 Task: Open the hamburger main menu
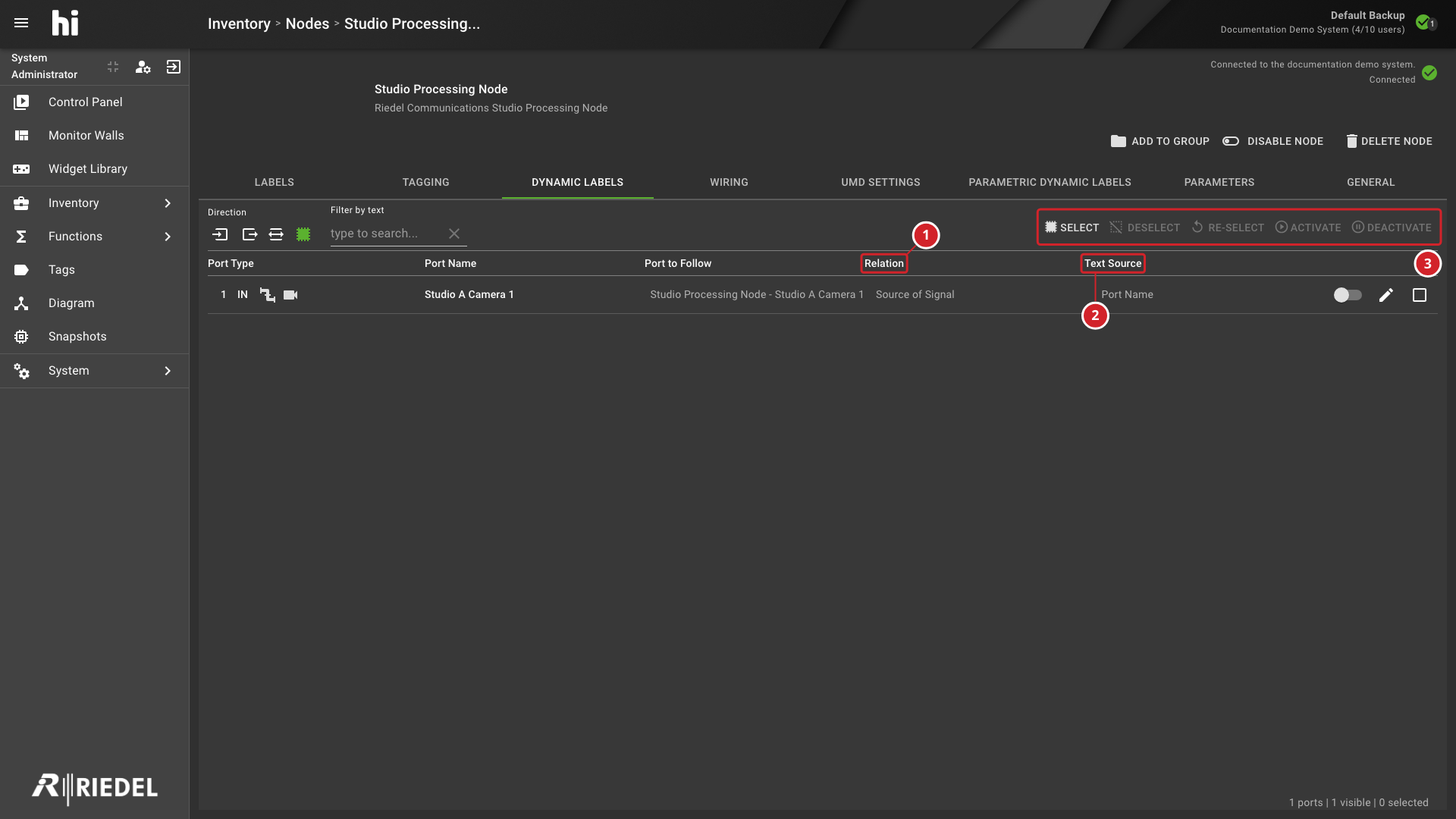pyautogui.click(x=21, y=23)
